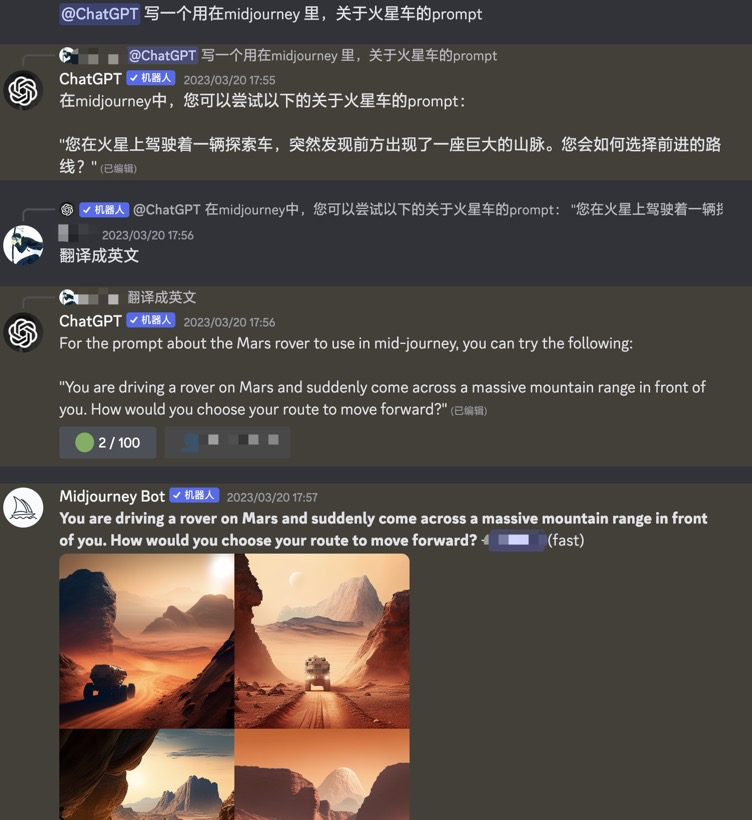The height and width of the screenshot is (820, 752).
Task: Open the Midjourney Bot username
Action: tap(112, 496)
